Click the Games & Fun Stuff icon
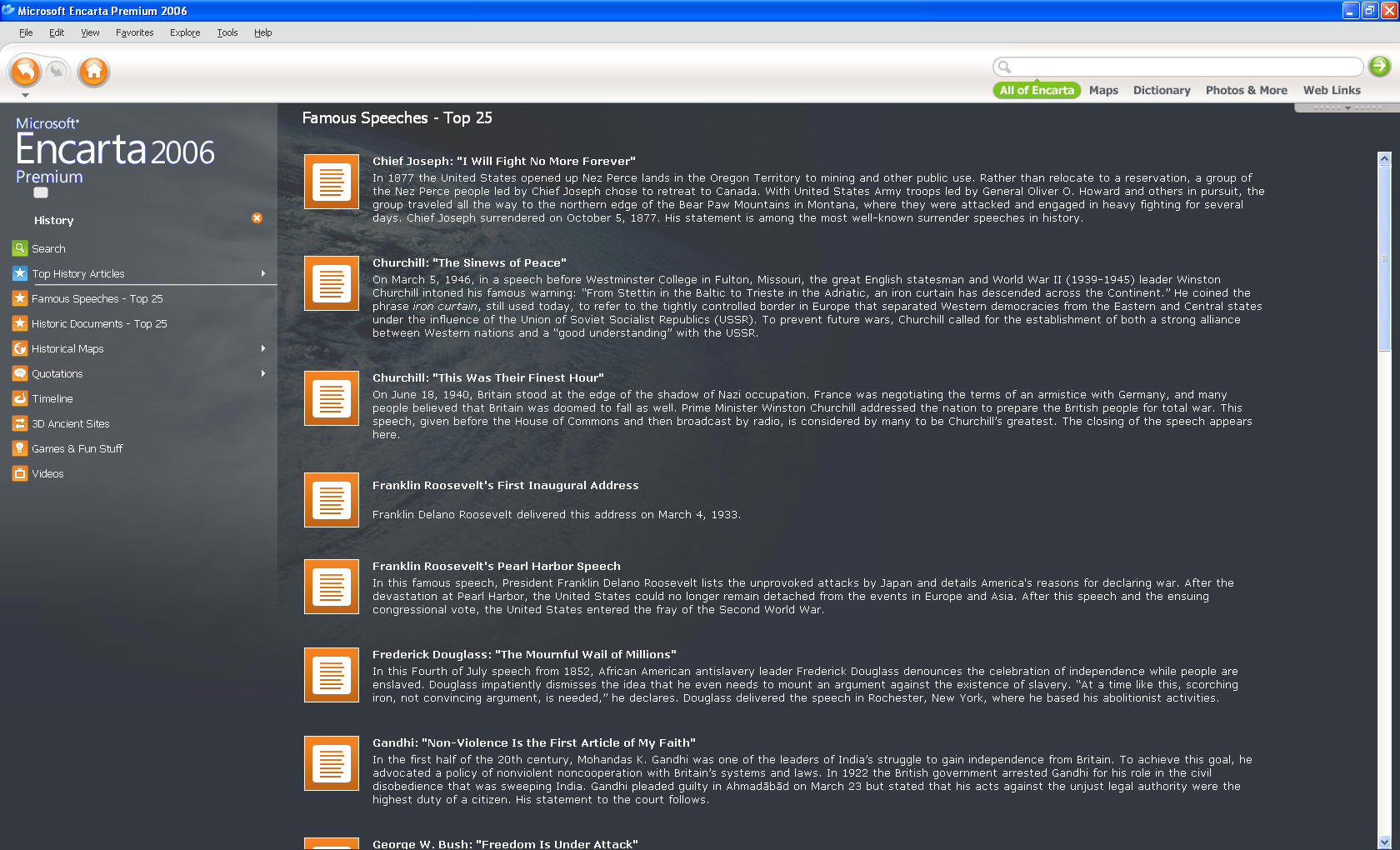 (x=20, y=448)
